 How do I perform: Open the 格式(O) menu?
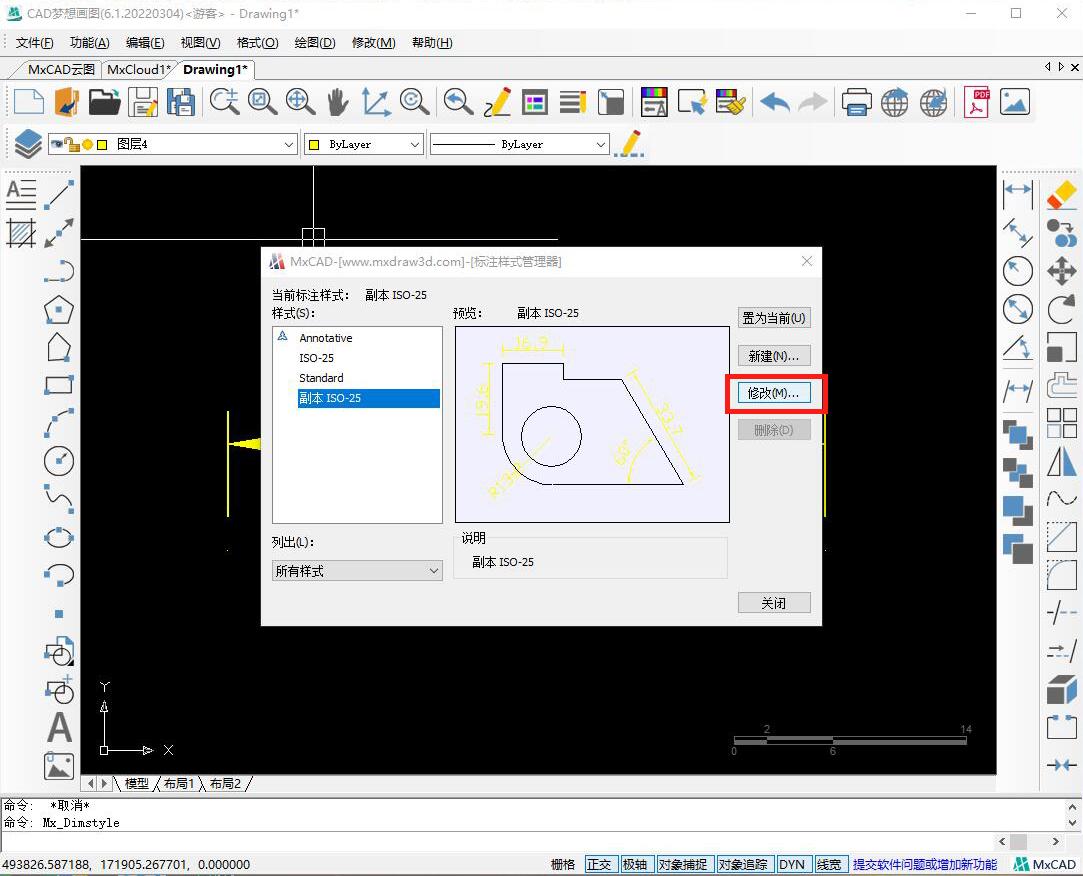[x=257, y=42]
